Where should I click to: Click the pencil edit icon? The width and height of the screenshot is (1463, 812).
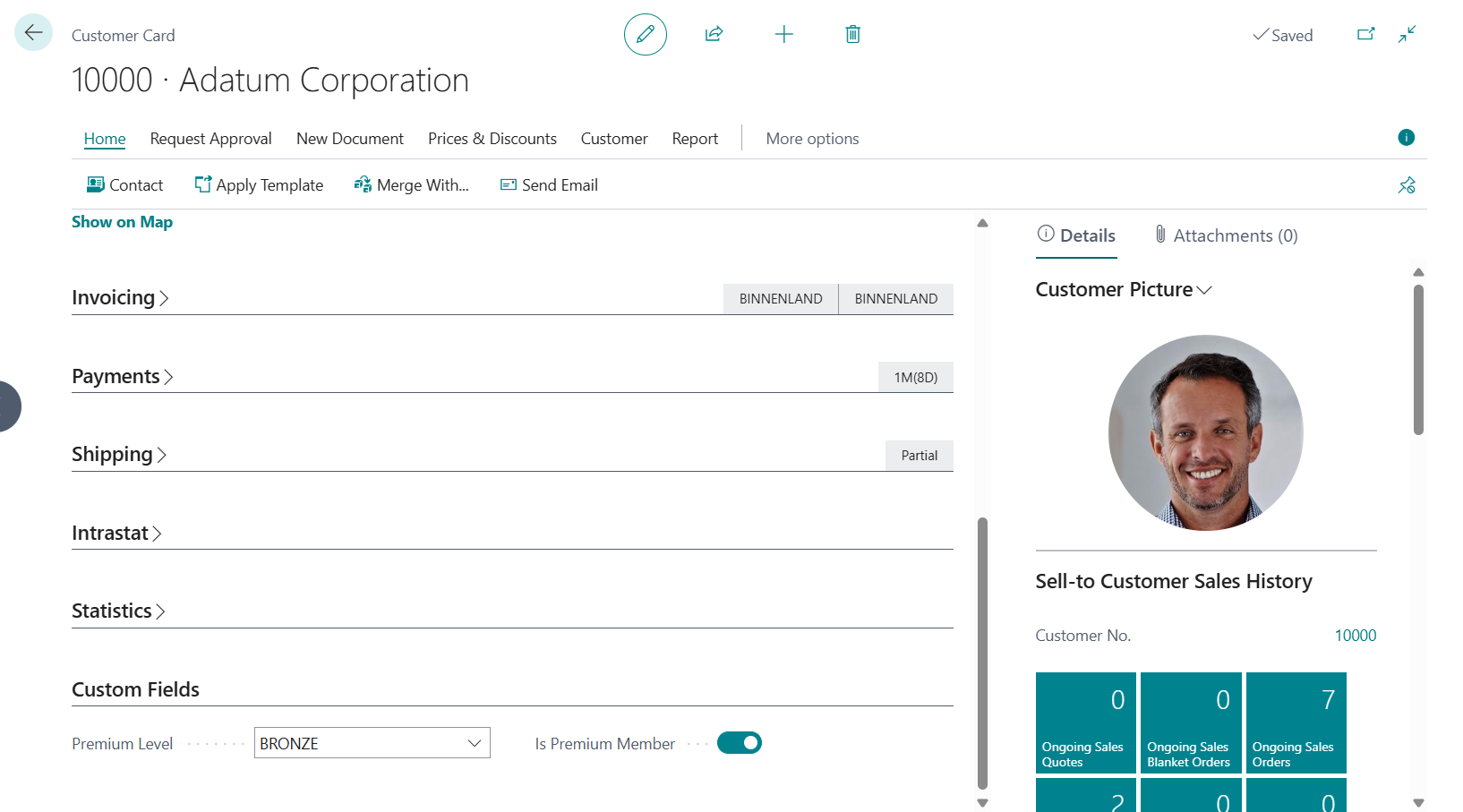point(645,35)
